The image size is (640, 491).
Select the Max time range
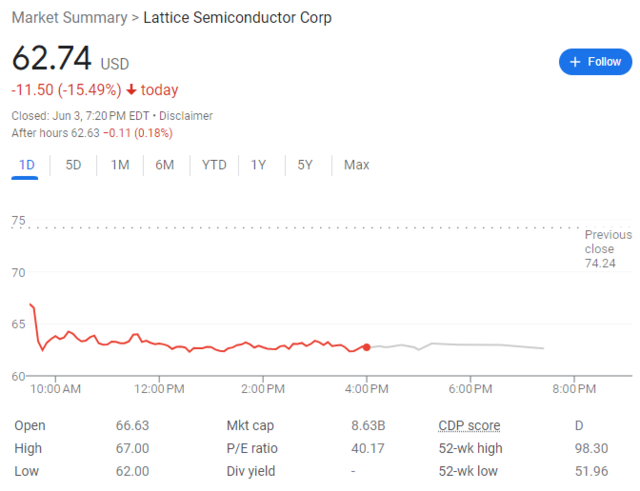[357, 165]
